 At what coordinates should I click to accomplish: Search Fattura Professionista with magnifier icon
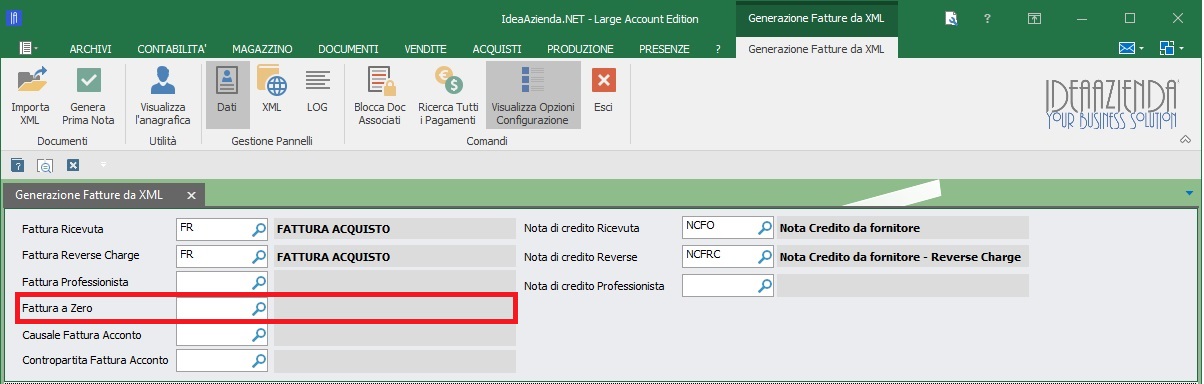coord(259,282)
